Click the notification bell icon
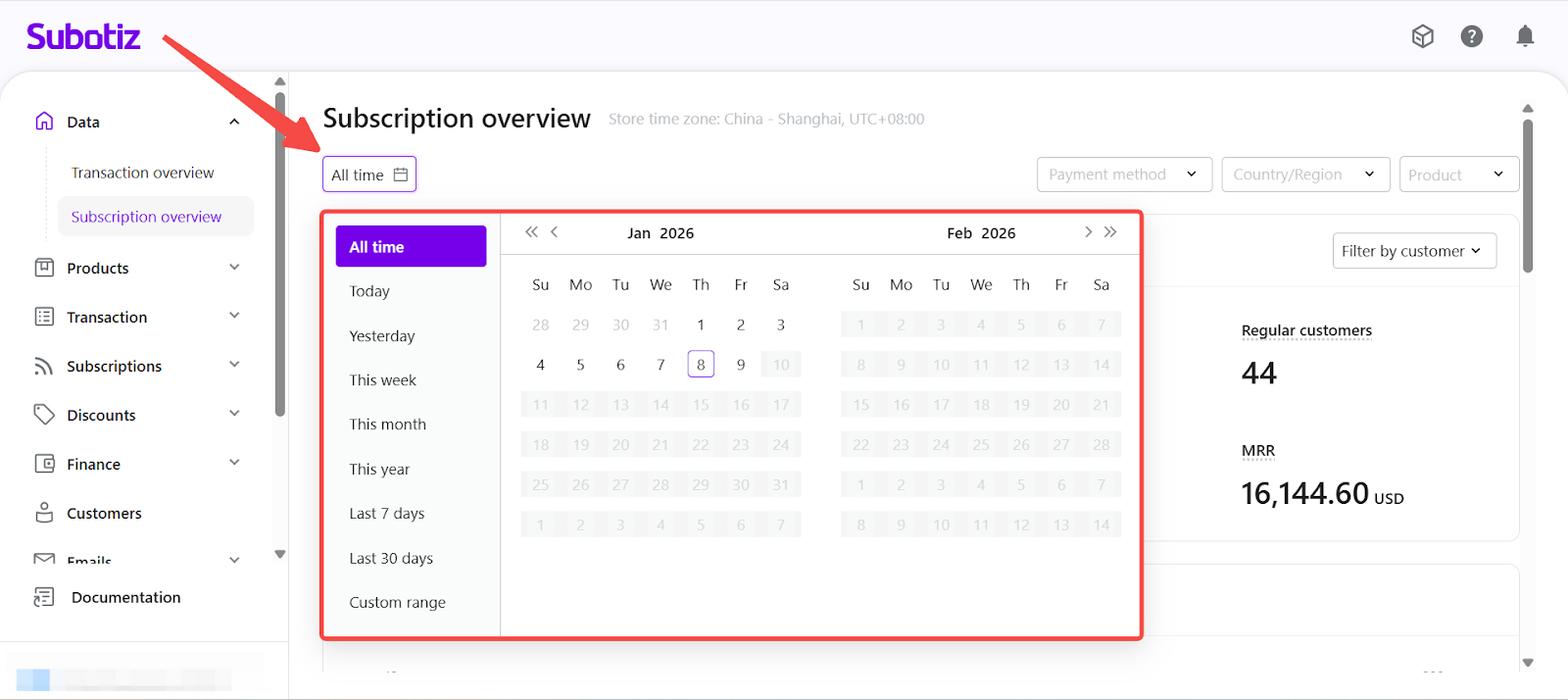 1525,36
